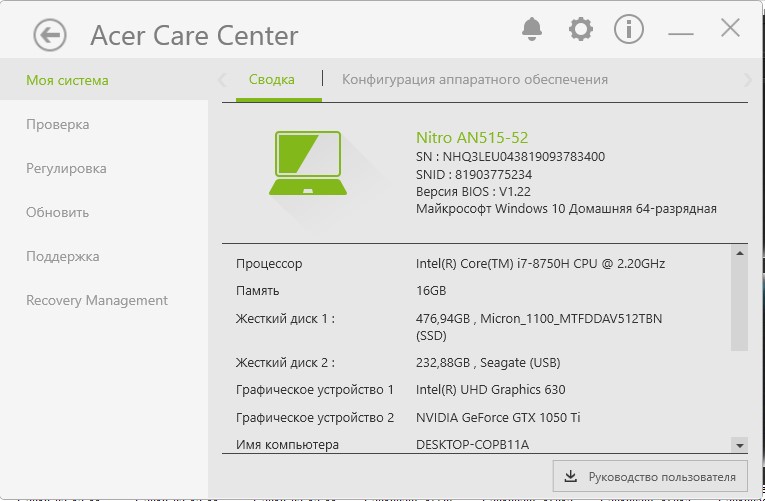Viewport: 765px width, 501px height.
Task: Switch to Конфигурация аппаратного обеспечения tab
Action: [475, 80]
